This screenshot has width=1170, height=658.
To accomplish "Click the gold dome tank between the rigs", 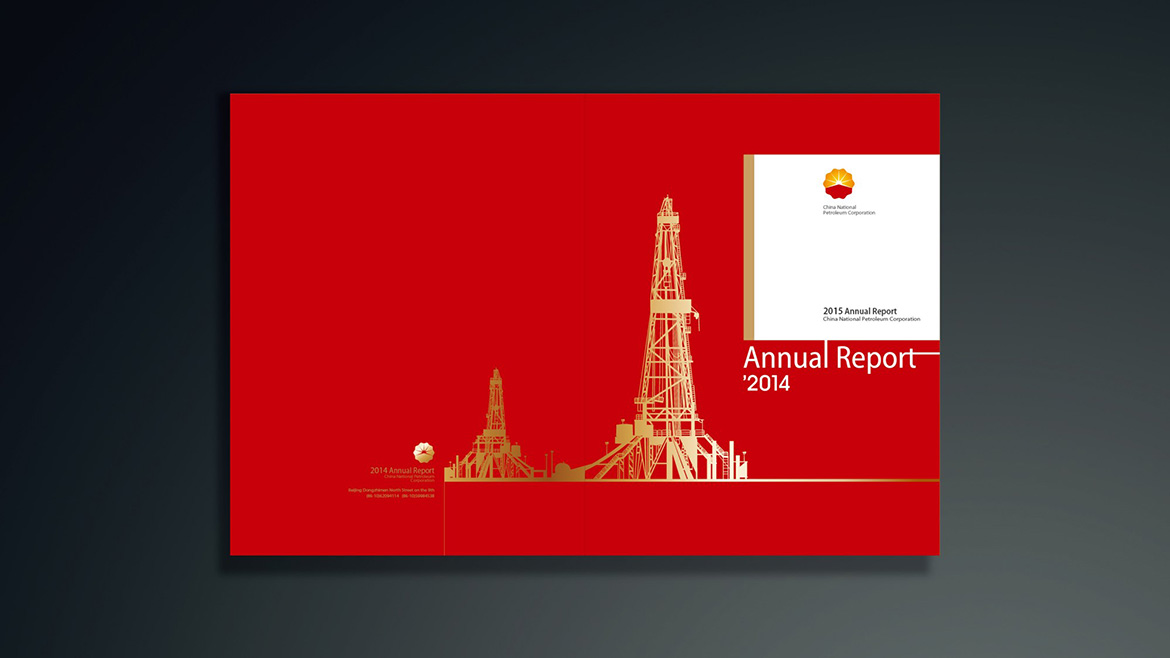I will click(562, 470).
